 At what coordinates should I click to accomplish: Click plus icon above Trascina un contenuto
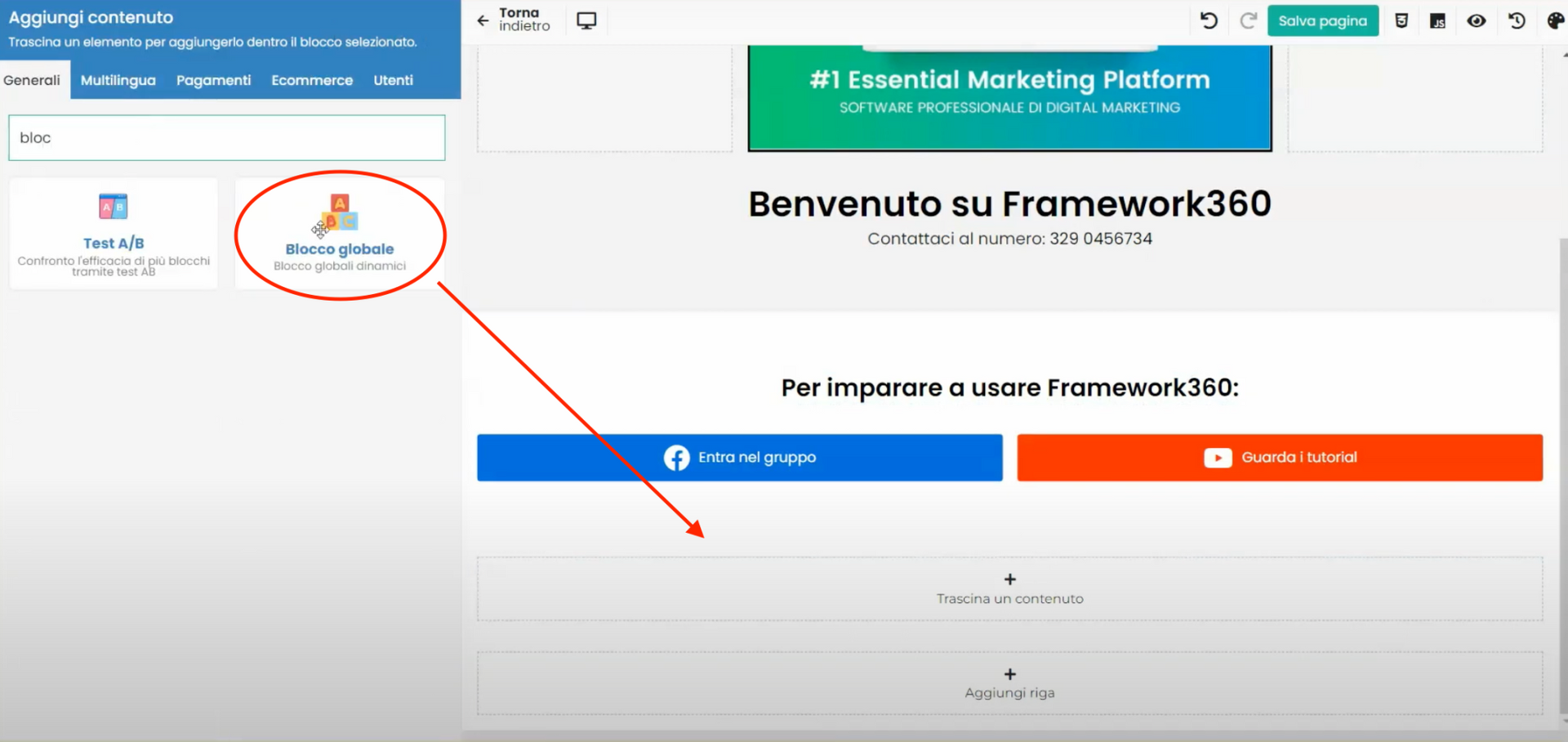[1010, 579]
